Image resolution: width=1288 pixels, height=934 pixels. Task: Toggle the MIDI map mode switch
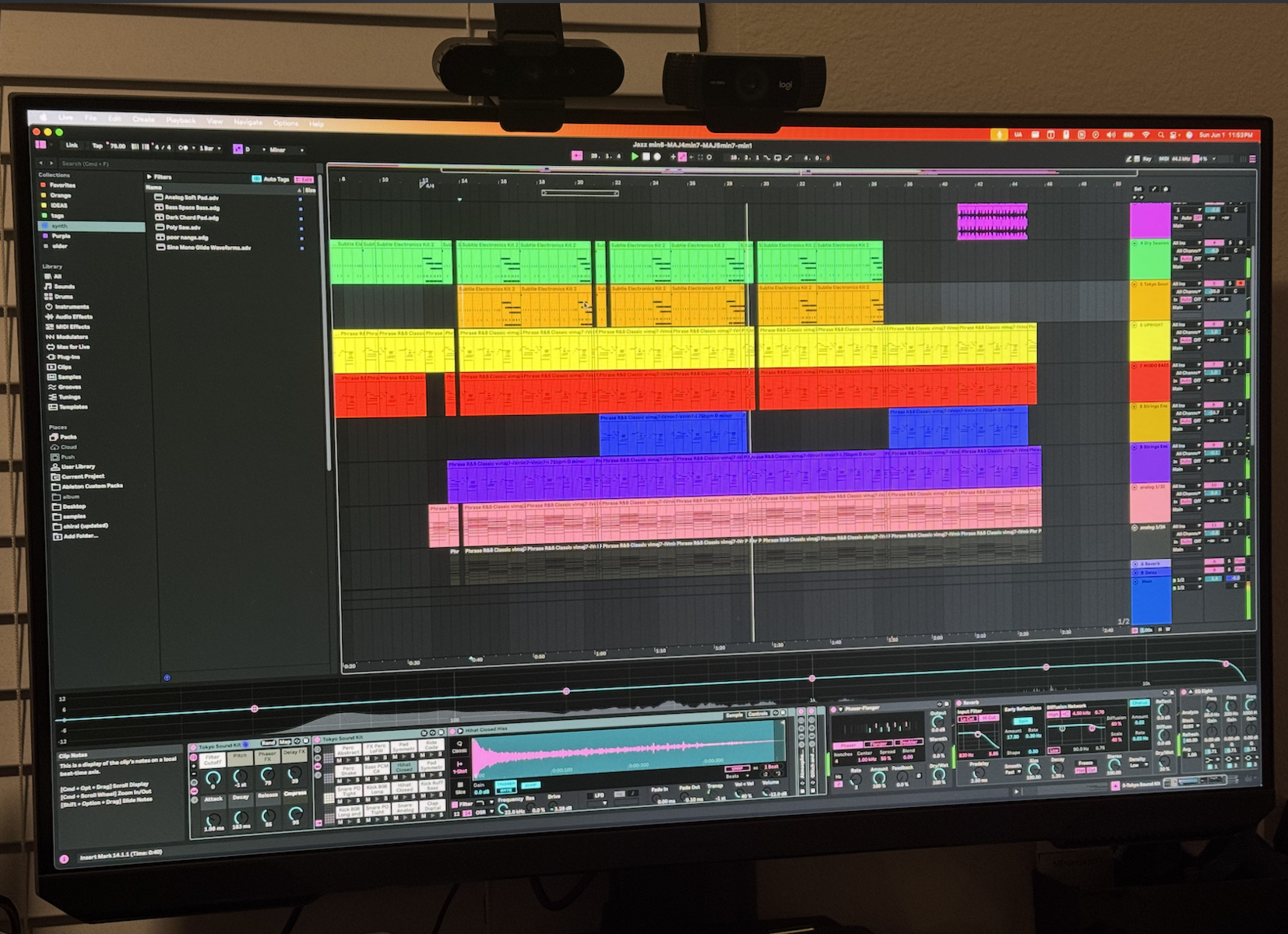pyautogui.click(x=1163, y=159)
